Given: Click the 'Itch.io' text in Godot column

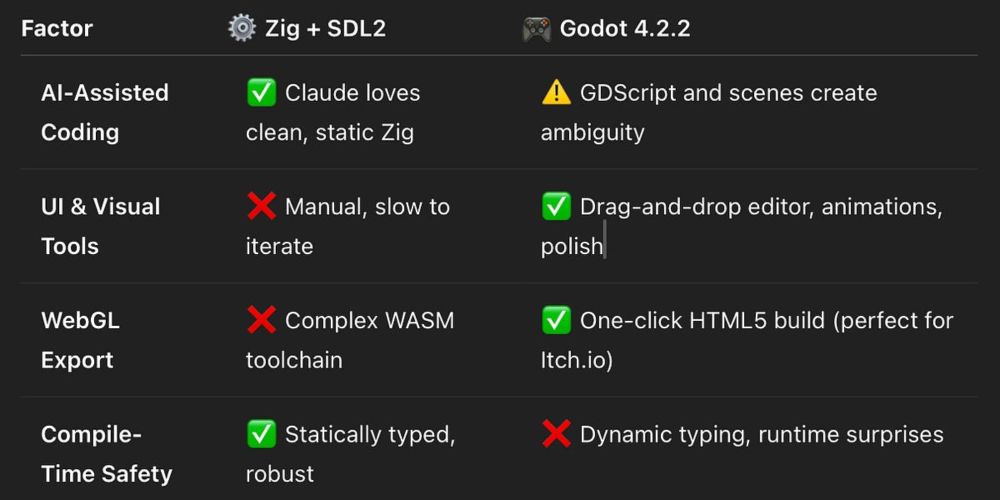Looking at the screenshot, I should click(576, 360).
